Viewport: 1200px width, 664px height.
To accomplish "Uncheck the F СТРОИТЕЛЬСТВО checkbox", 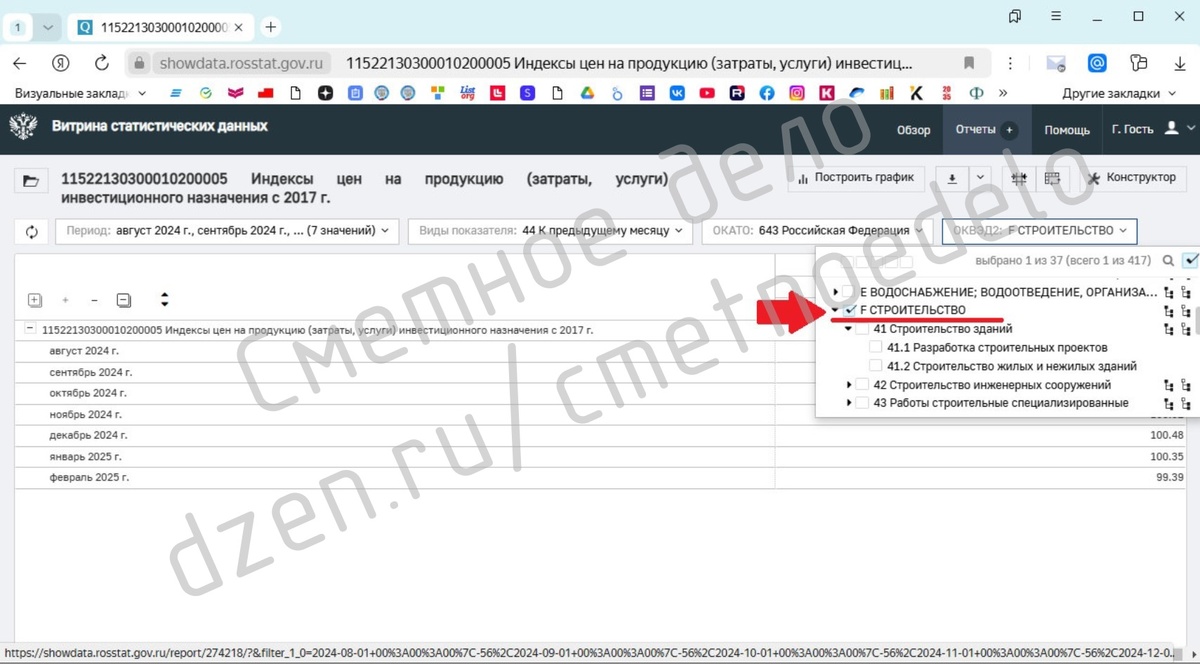I will click(849, 310).
